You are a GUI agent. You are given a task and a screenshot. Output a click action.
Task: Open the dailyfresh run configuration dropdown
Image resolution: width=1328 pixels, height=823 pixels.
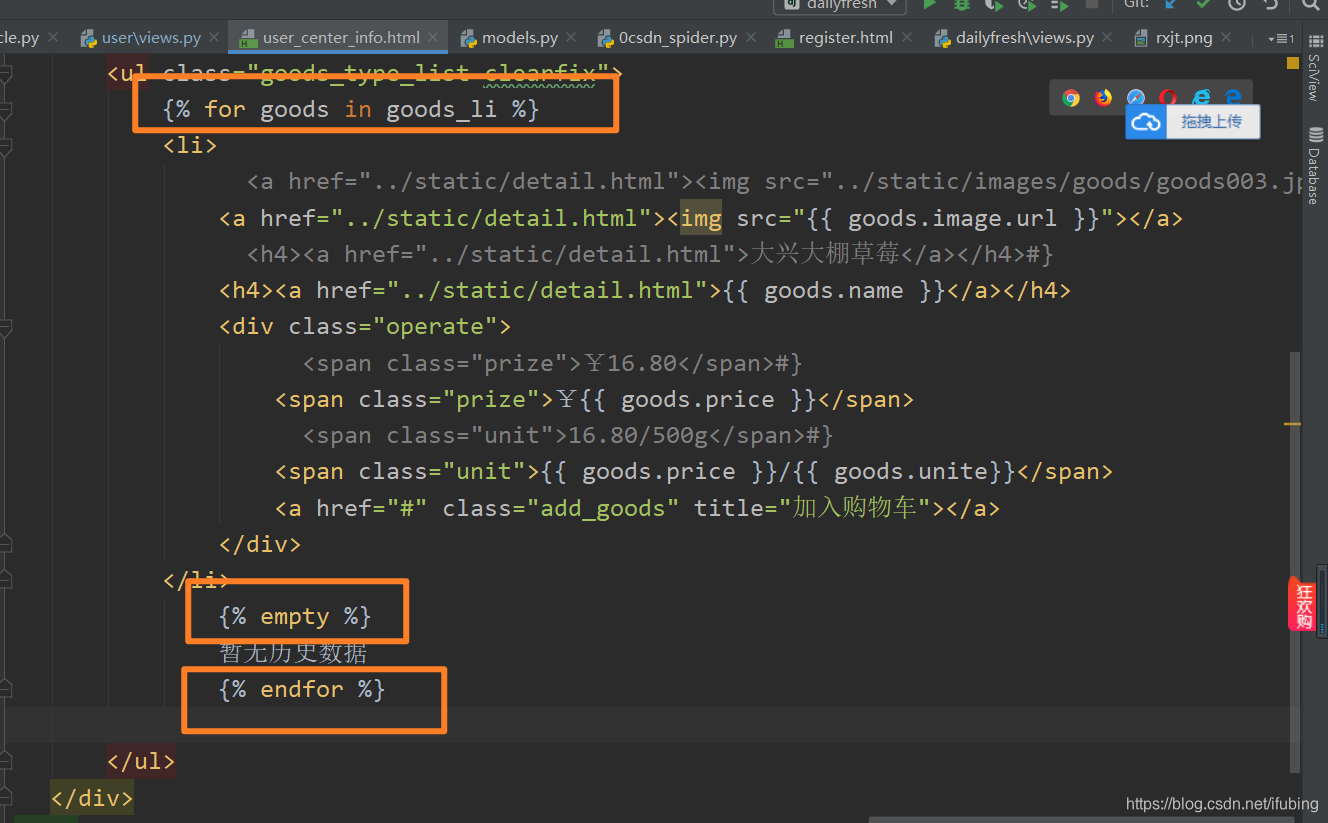[841, 5]
